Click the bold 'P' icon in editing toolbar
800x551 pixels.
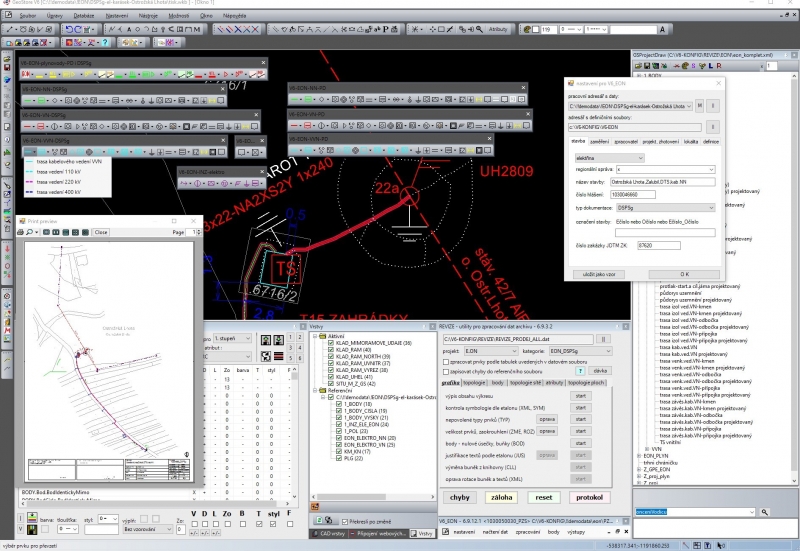click(x=386, y=30)
